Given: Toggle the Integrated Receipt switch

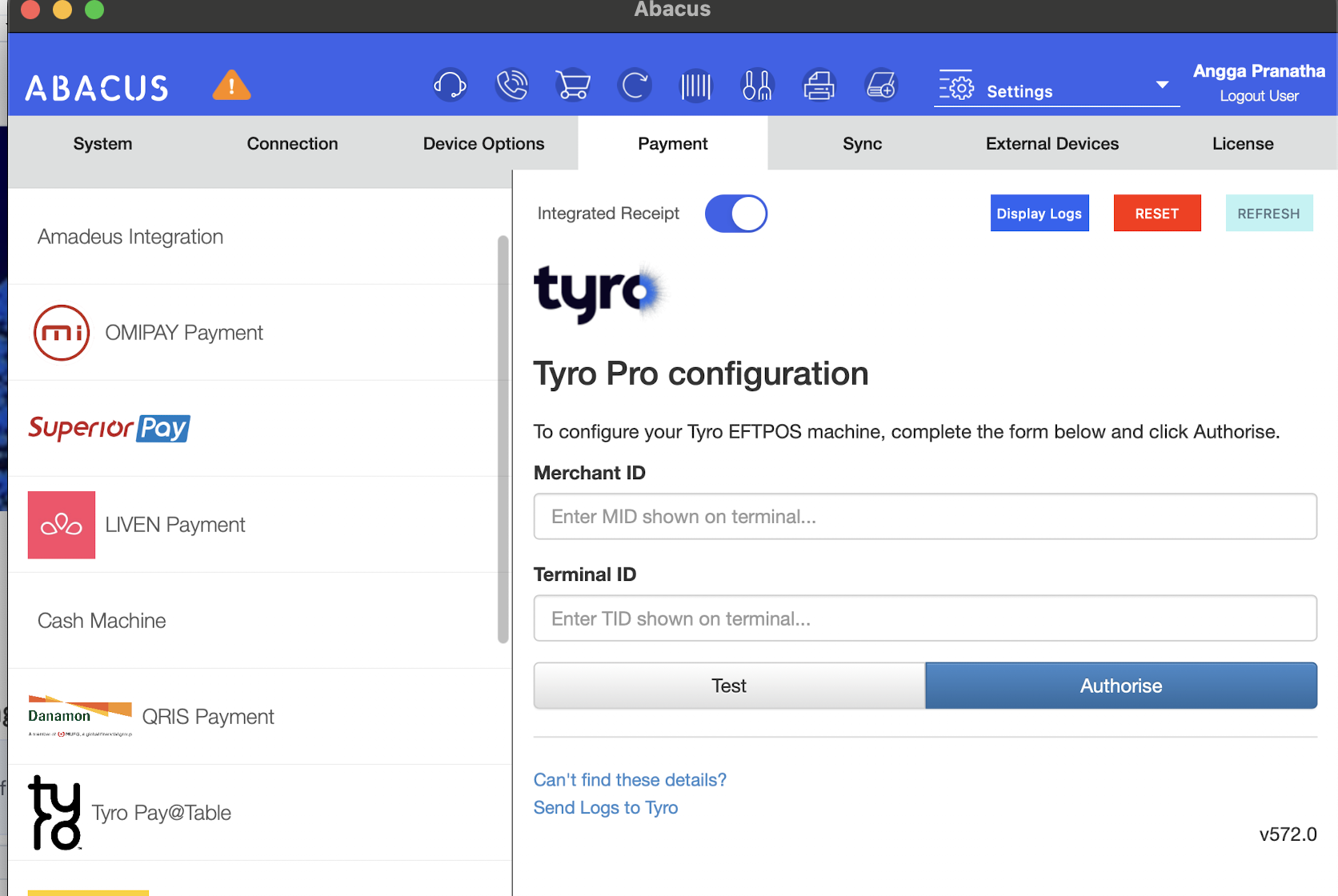Looking at the screenshot, I should pyautogui.click(x=735, y=214).
